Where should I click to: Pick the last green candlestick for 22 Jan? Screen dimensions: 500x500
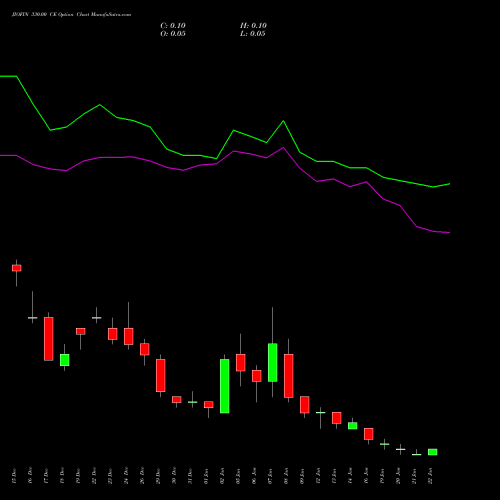click(433, 452)
